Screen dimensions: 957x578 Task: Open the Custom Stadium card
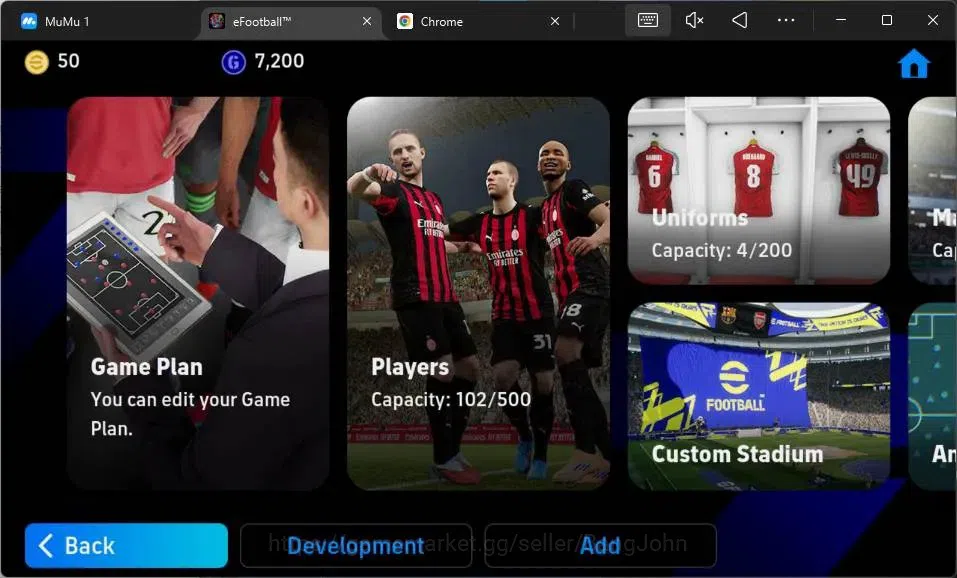tap(759, 396)
